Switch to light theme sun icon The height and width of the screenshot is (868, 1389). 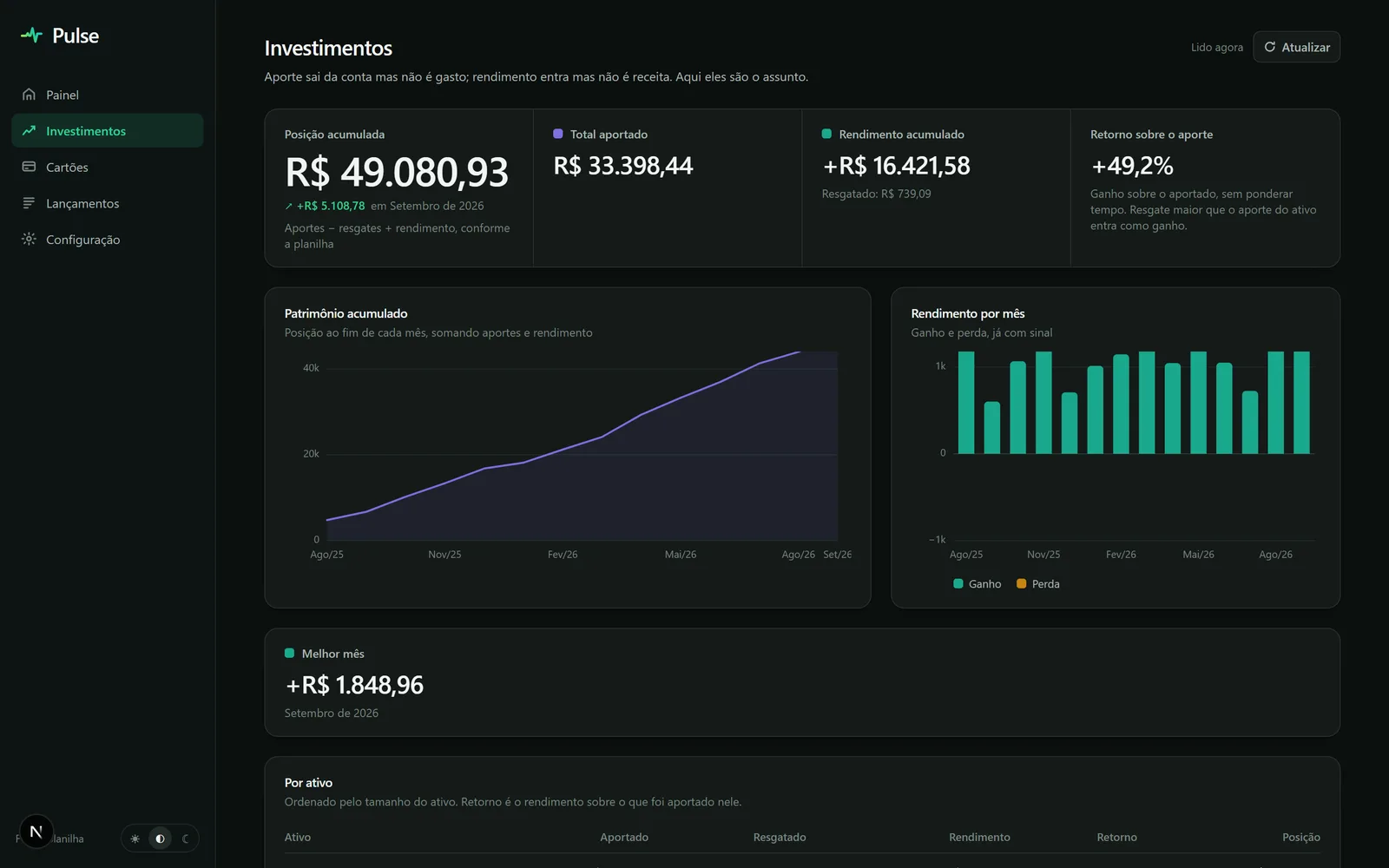135,838
